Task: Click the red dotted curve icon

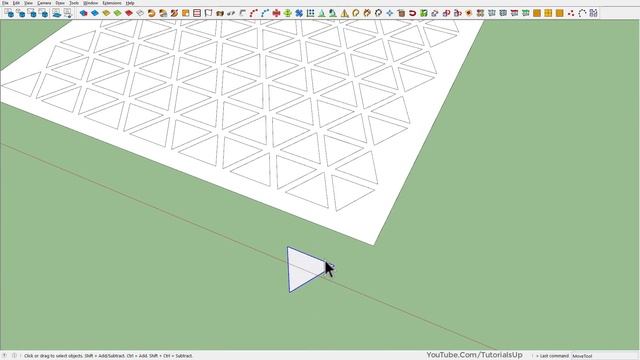Action: [253, 13]
